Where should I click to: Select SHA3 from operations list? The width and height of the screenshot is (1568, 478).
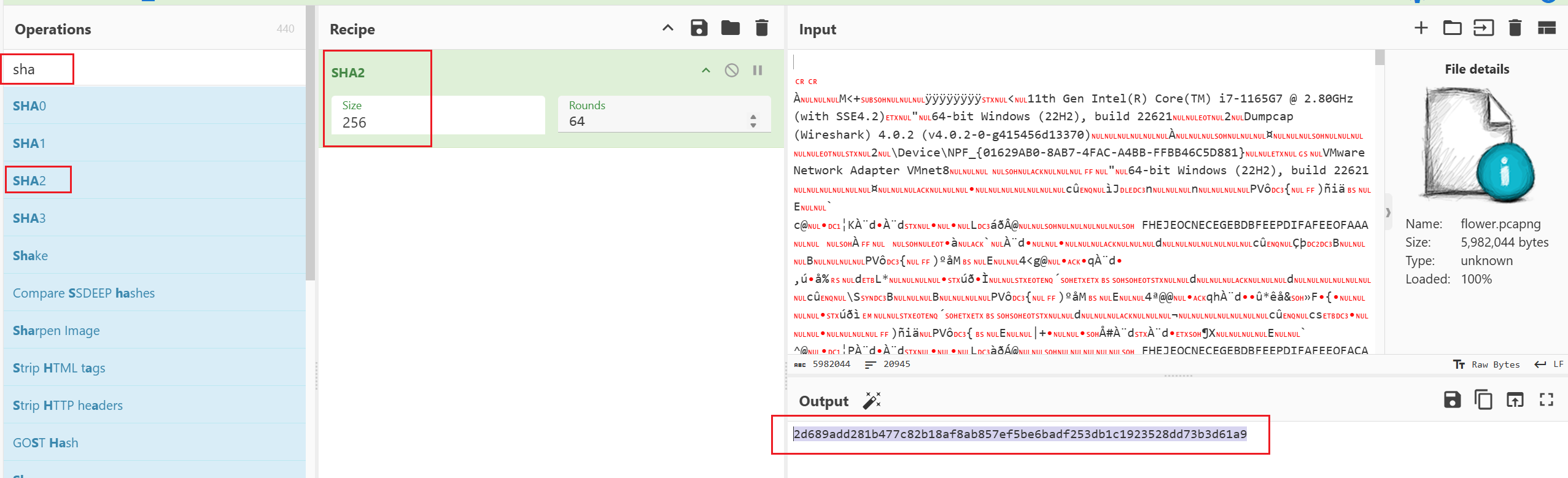29,218
